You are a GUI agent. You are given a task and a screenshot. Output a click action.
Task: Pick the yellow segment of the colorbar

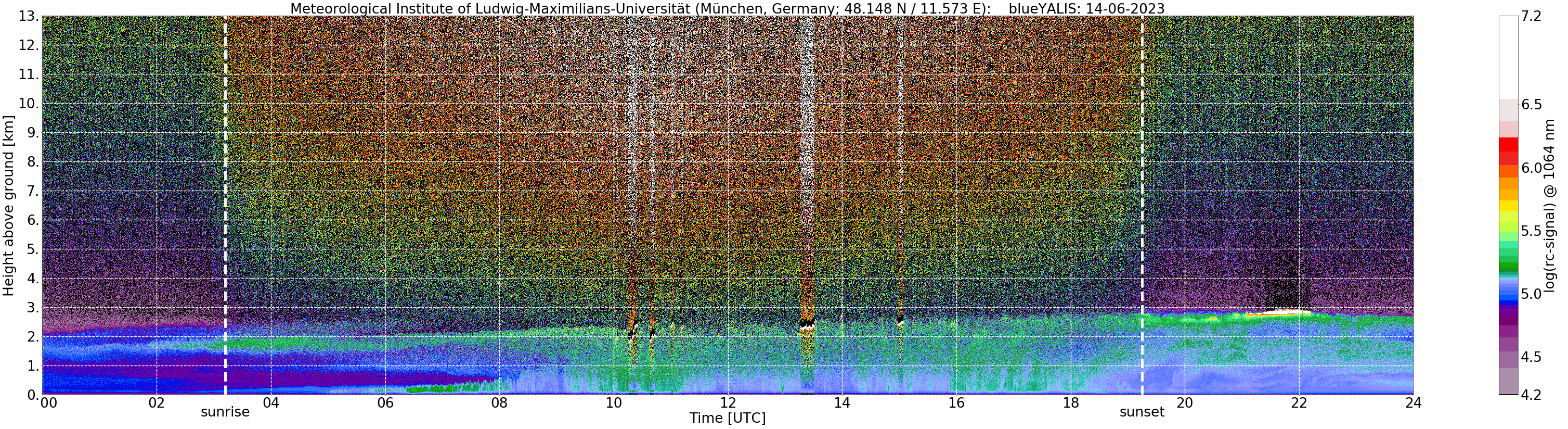1508,206
